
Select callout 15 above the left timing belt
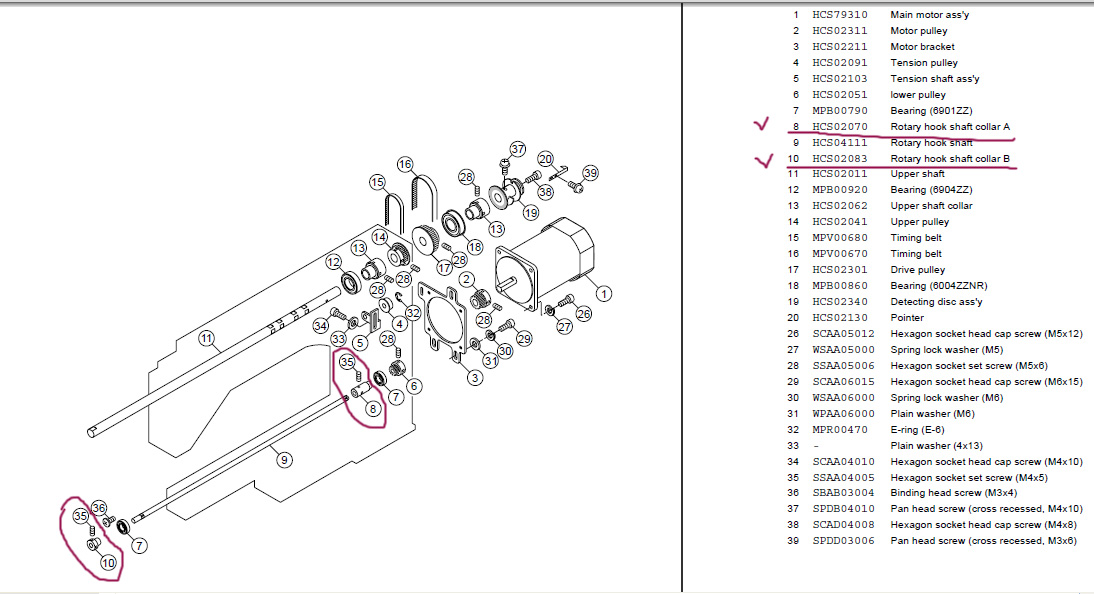point(377,182)
